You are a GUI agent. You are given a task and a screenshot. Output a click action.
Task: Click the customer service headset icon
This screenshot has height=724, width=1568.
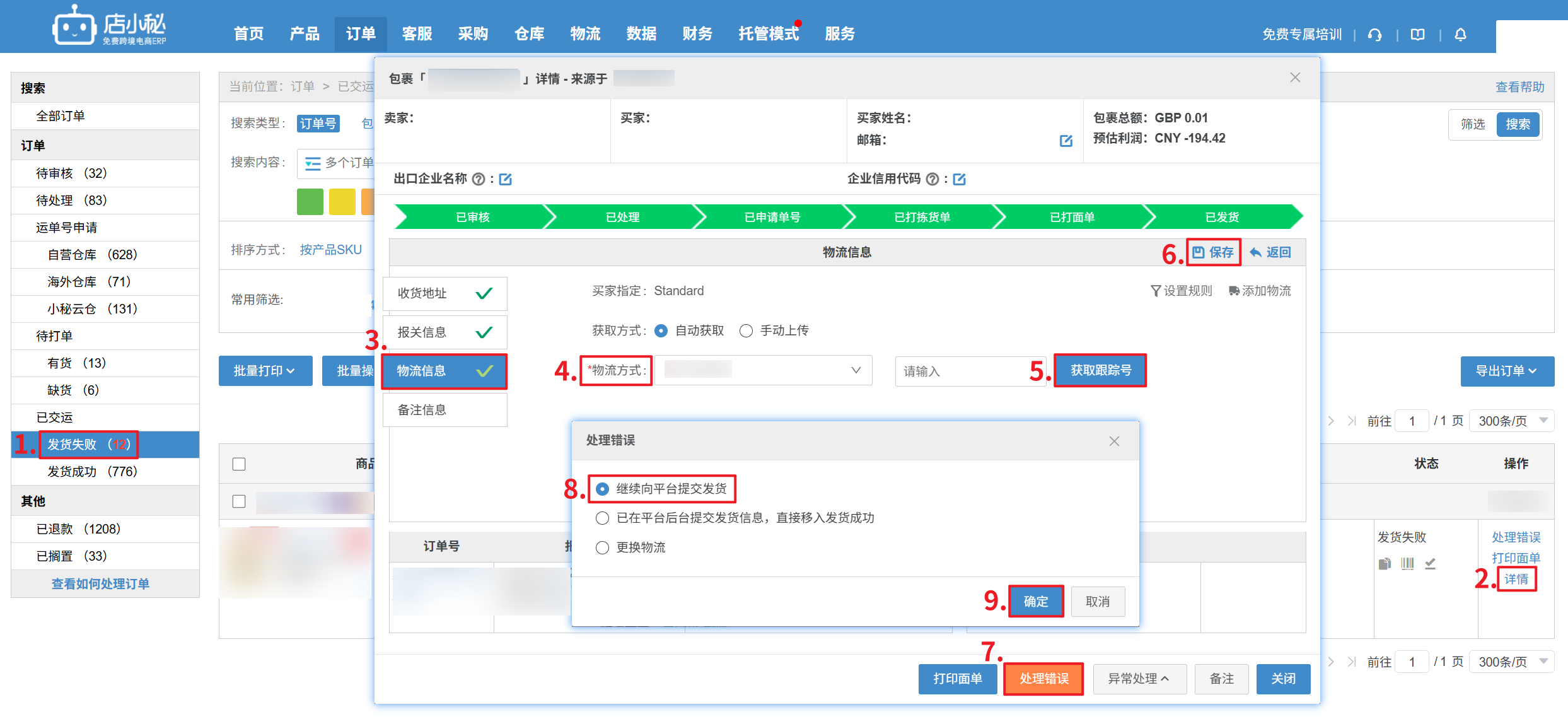coord(1375,35)
